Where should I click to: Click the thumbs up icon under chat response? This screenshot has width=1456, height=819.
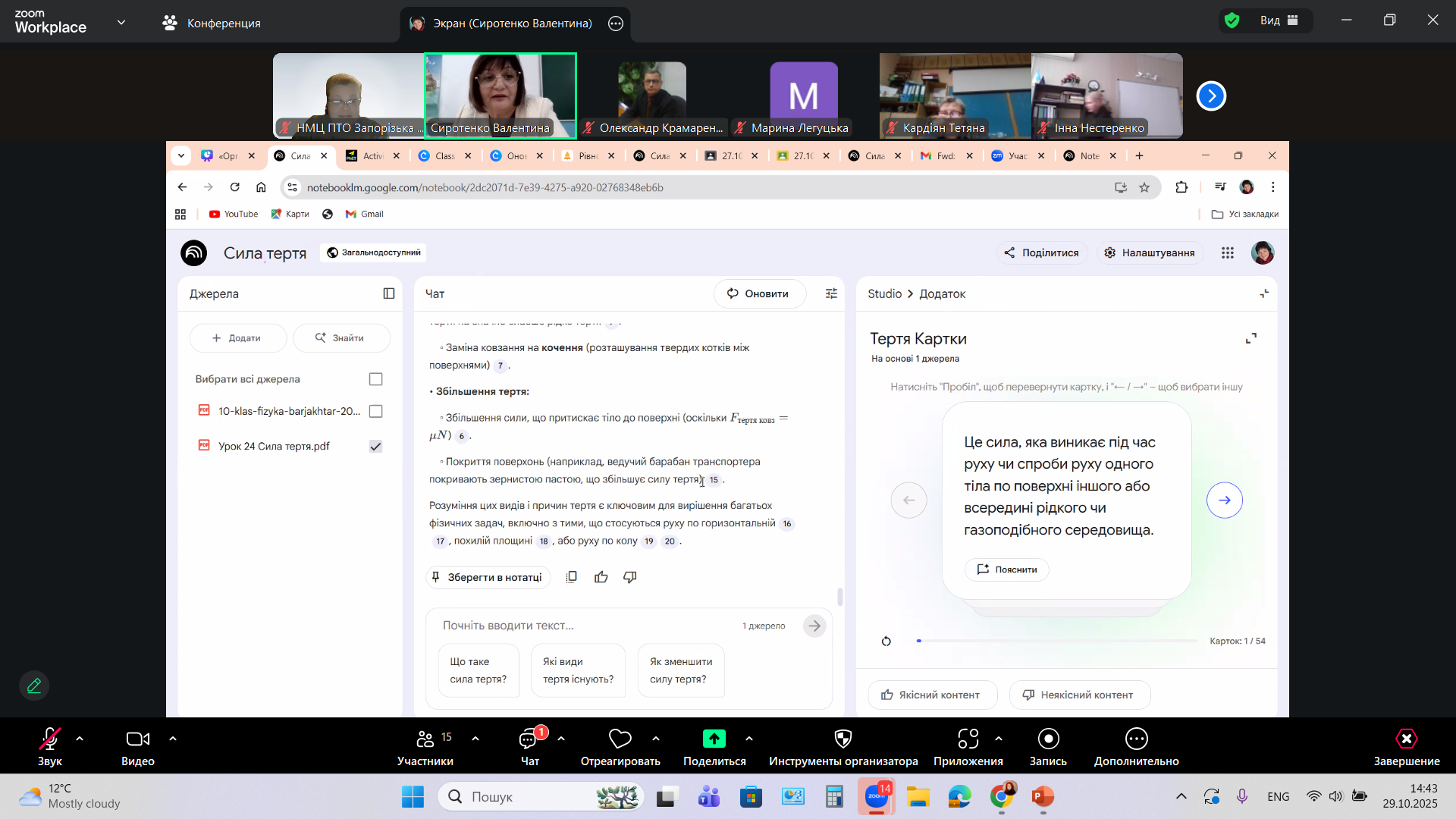[x=601, y=577]
